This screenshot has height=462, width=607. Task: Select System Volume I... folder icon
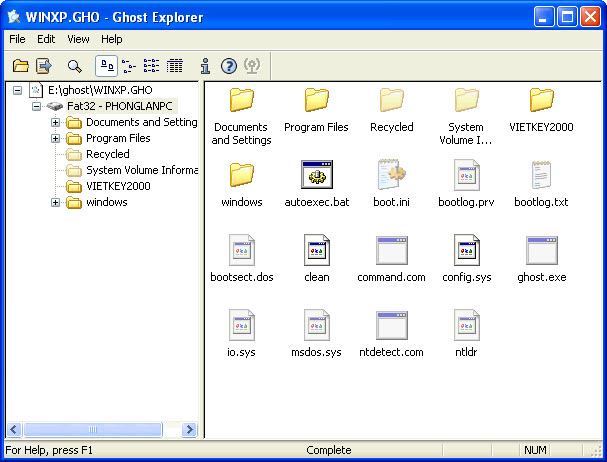click(x=466, y=100)
